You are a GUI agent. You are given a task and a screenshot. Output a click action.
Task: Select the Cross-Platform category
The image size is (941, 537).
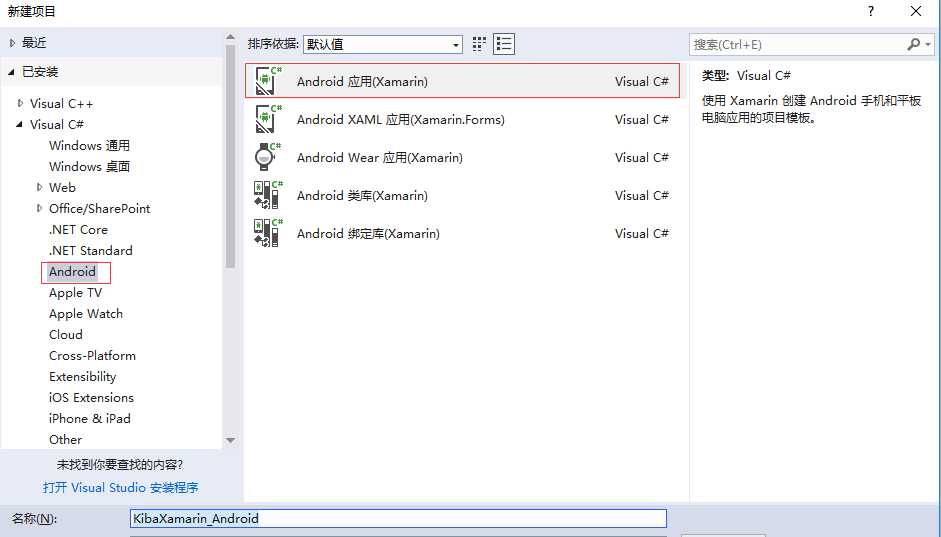92,355
